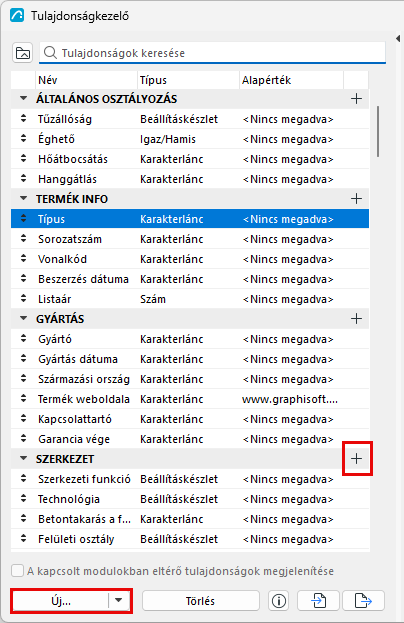Click the import properties icon

(x=318, y=601)
